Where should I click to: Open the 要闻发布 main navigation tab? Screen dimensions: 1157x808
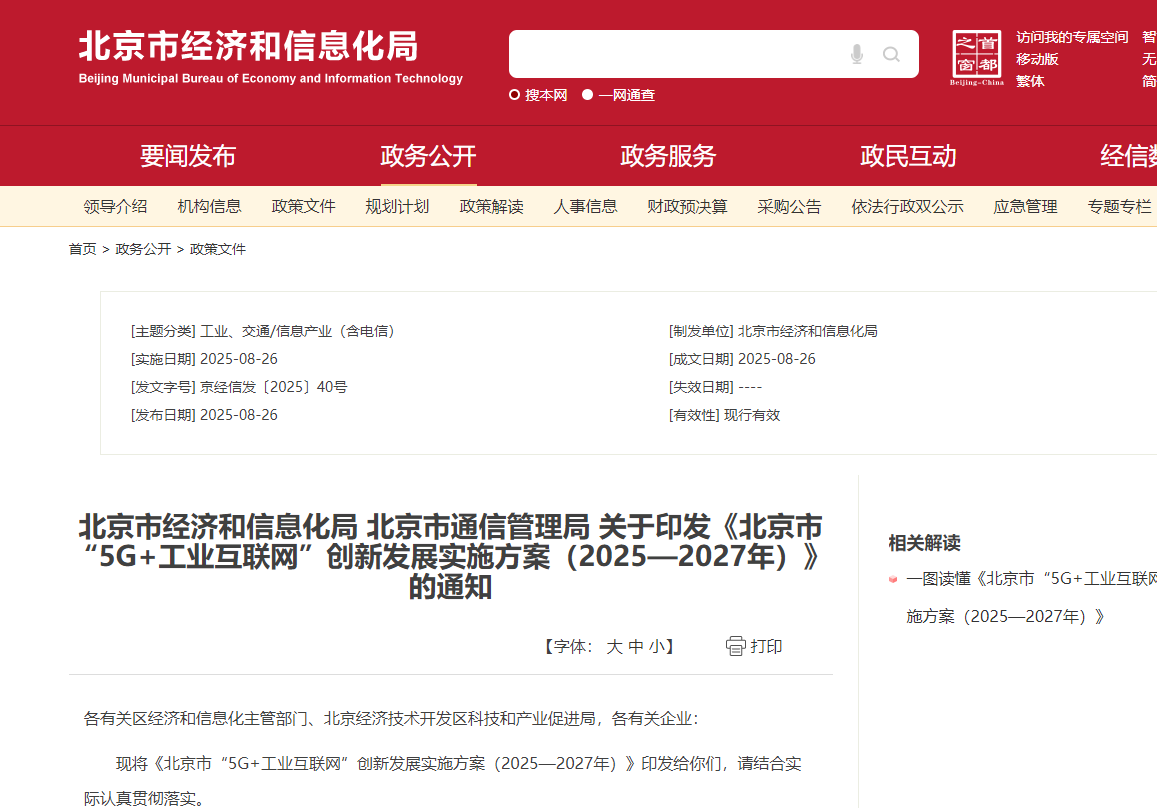[188, 156]
